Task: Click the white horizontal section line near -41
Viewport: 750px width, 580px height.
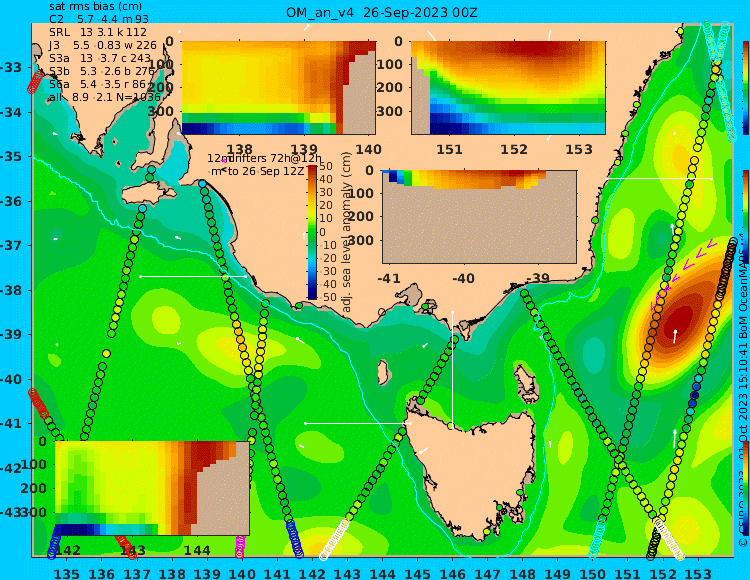Action: [358, 423]
